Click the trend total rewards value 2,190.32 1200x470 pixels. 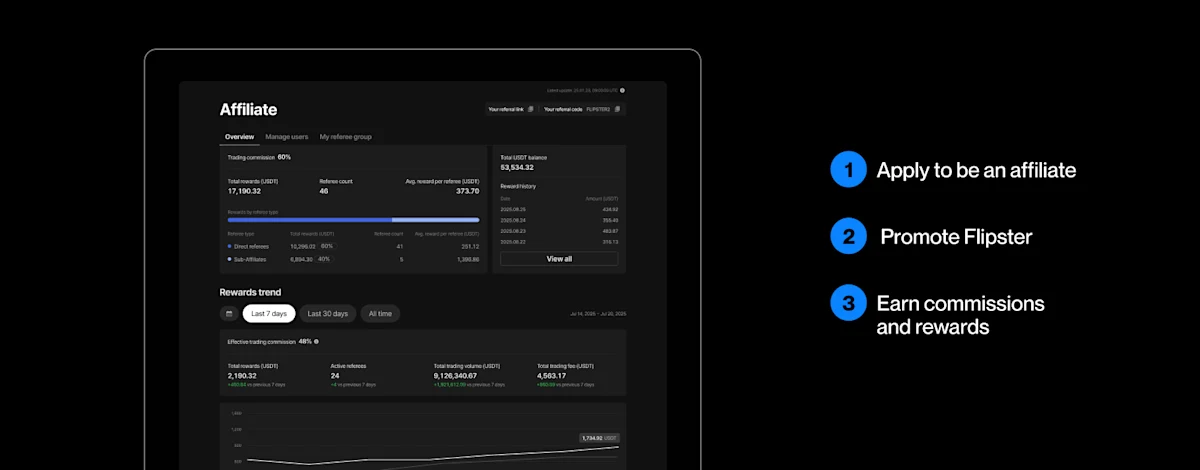coord(244,376)
